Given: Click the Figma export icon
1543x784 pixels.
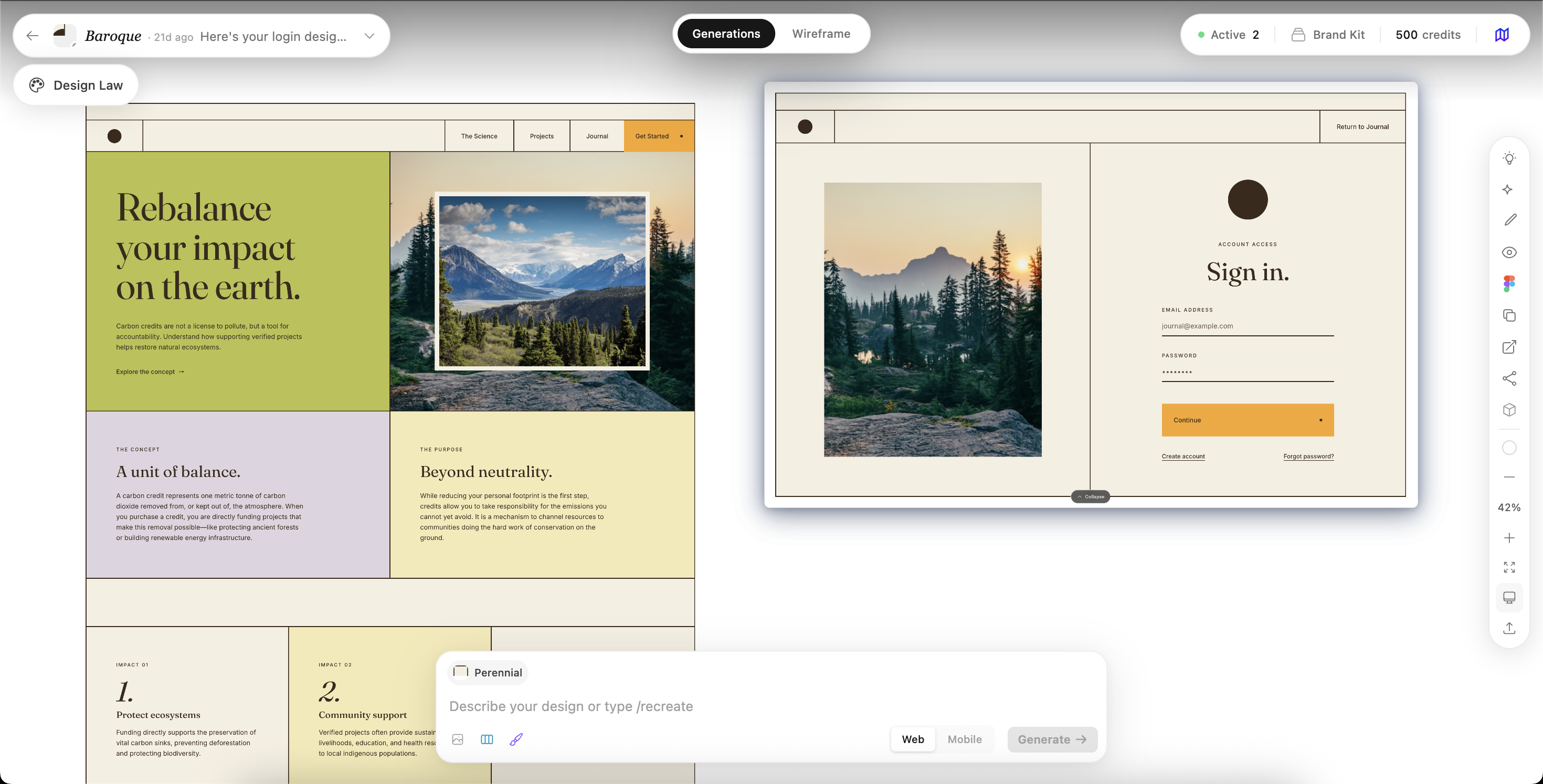Looking at the screenshot, I should coord(1509,283).
